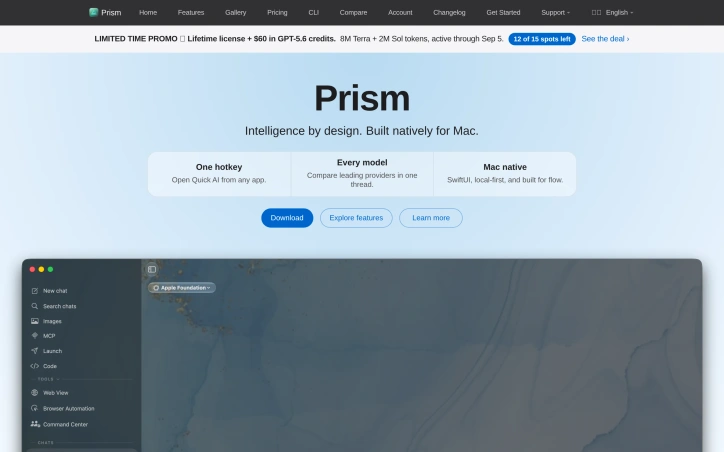Open the Features nav item
724x452 pixels.
[191, 12]
